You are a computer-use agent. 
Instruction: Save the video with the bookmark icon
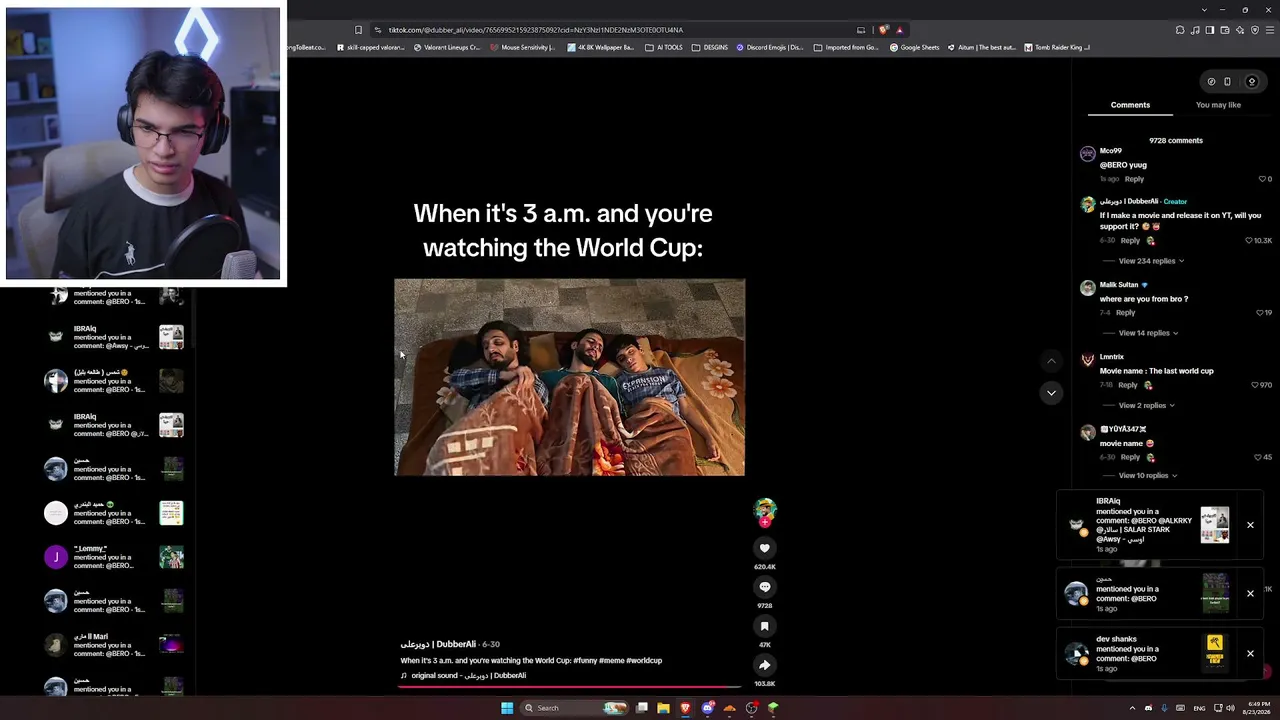click(764, 626)
